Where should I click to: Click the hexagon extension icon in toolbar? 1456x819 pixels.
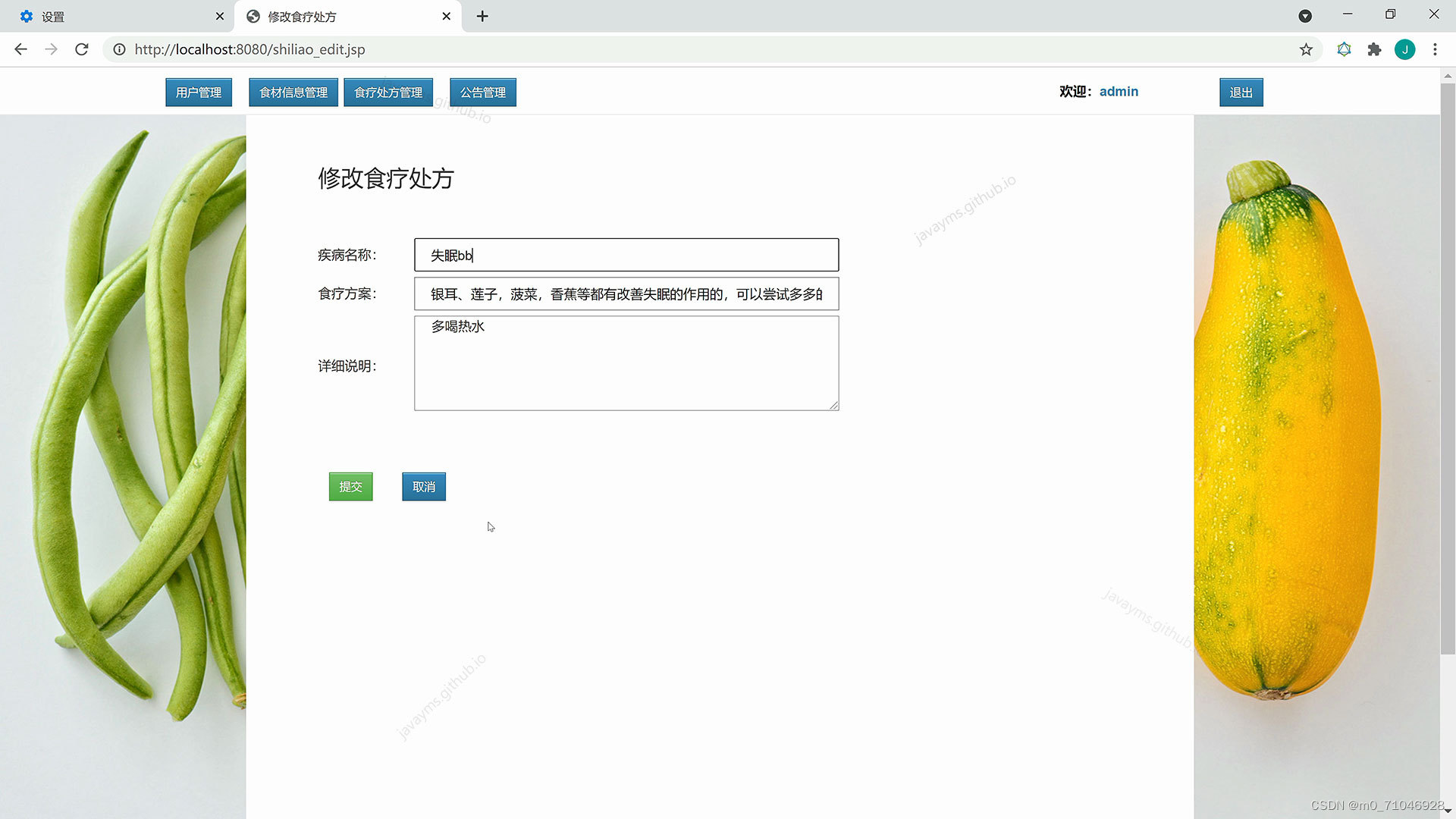click(x=1344, y=49)
